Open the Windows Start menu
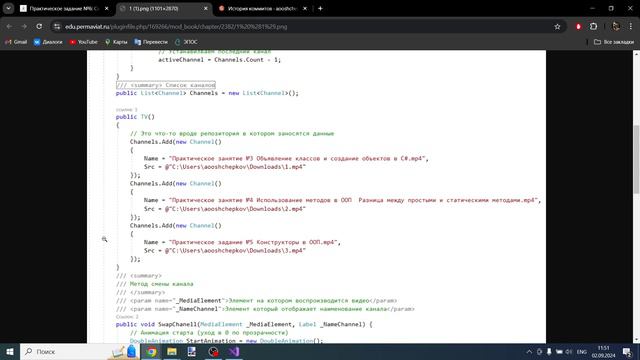640x360 pixels. pyautogui.click(x=10, y=351)
